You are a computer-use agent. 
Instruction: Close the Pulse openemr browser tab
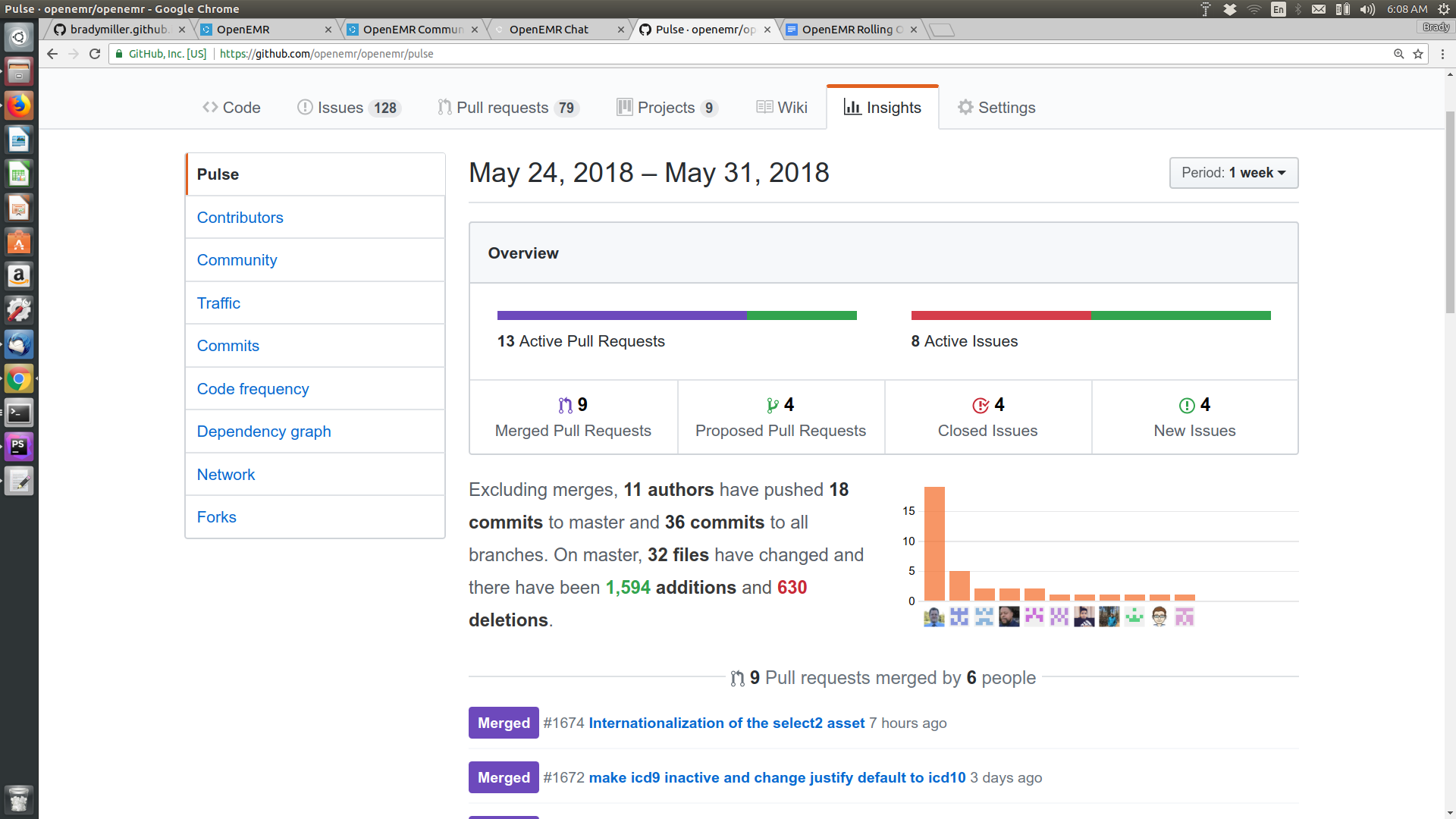[767, 30]
